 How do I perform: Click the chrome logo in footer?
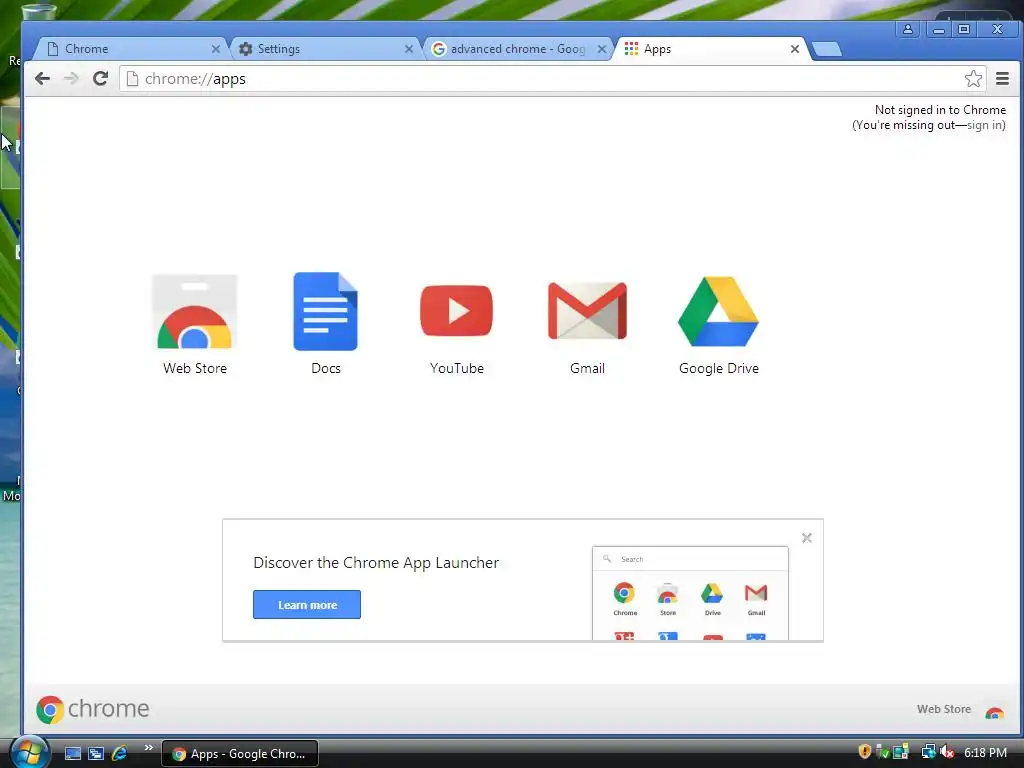(93, 709)
